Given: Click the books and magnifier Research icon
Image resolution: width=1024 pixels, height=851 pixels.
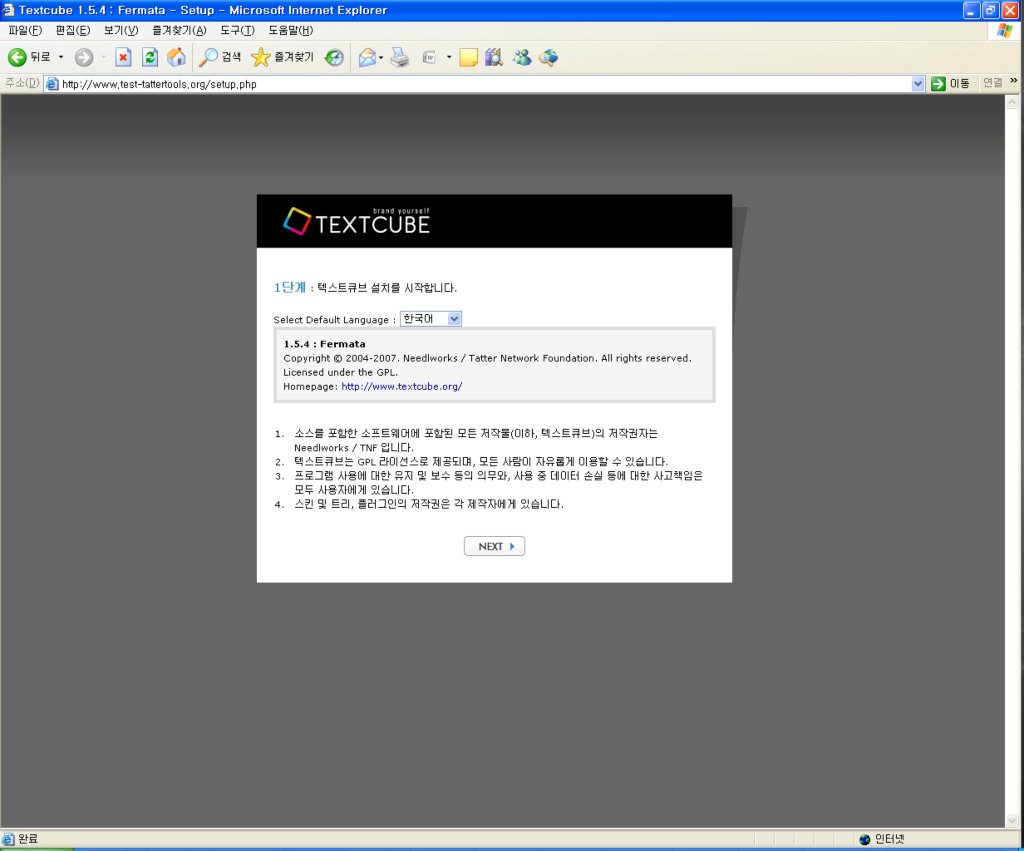Looking at the screenshot, I should 494,57.
